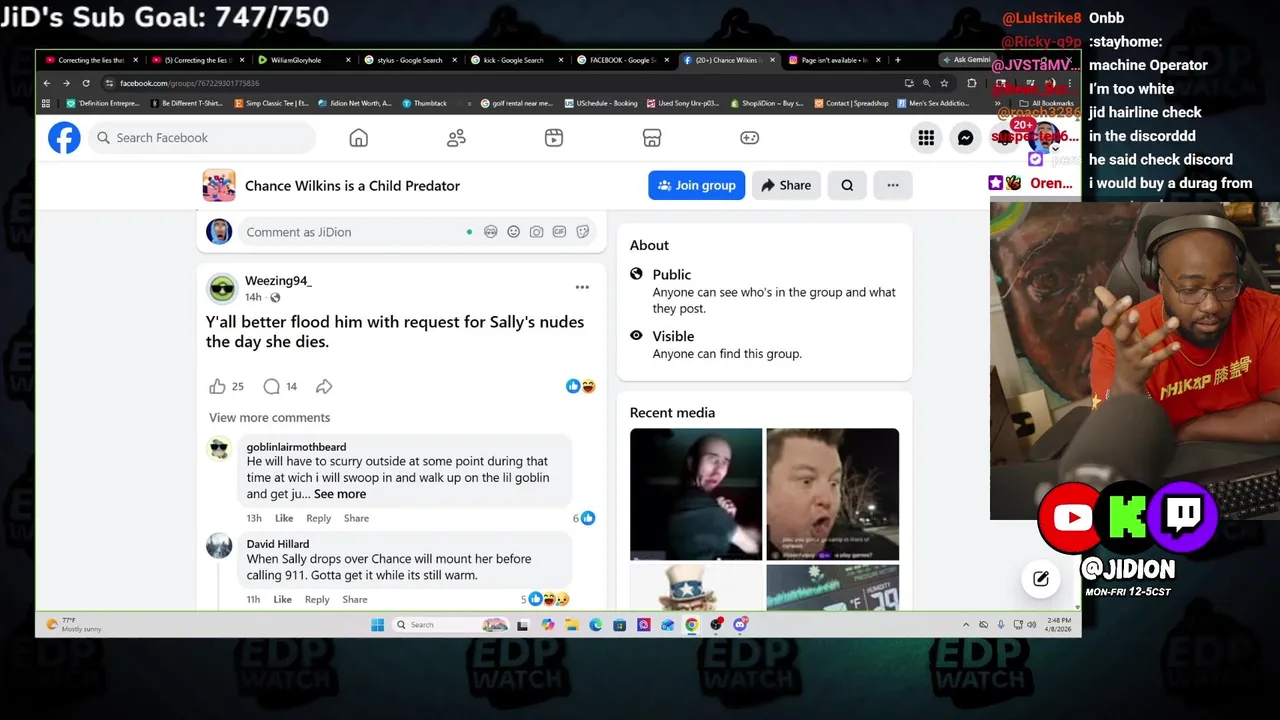Open Thumbtack bookmark
1280x720 pixels.
tap(425, 103)
